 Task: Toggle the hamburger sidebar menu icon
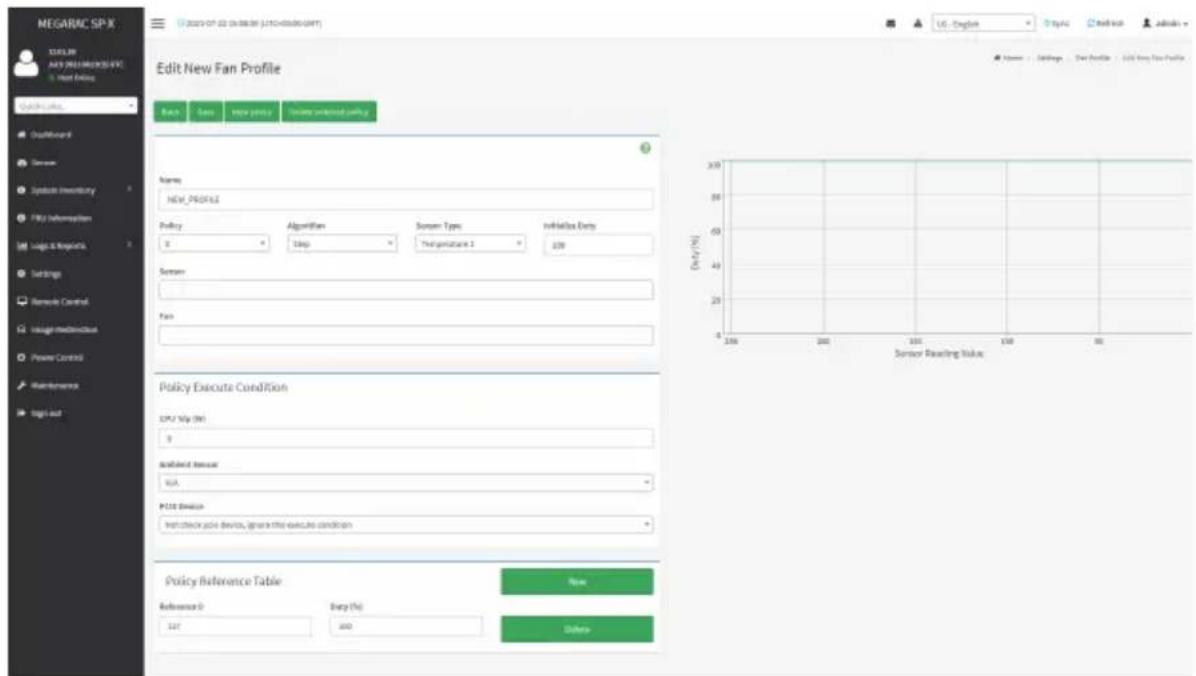pyautogui.click(x=158, y=24)
